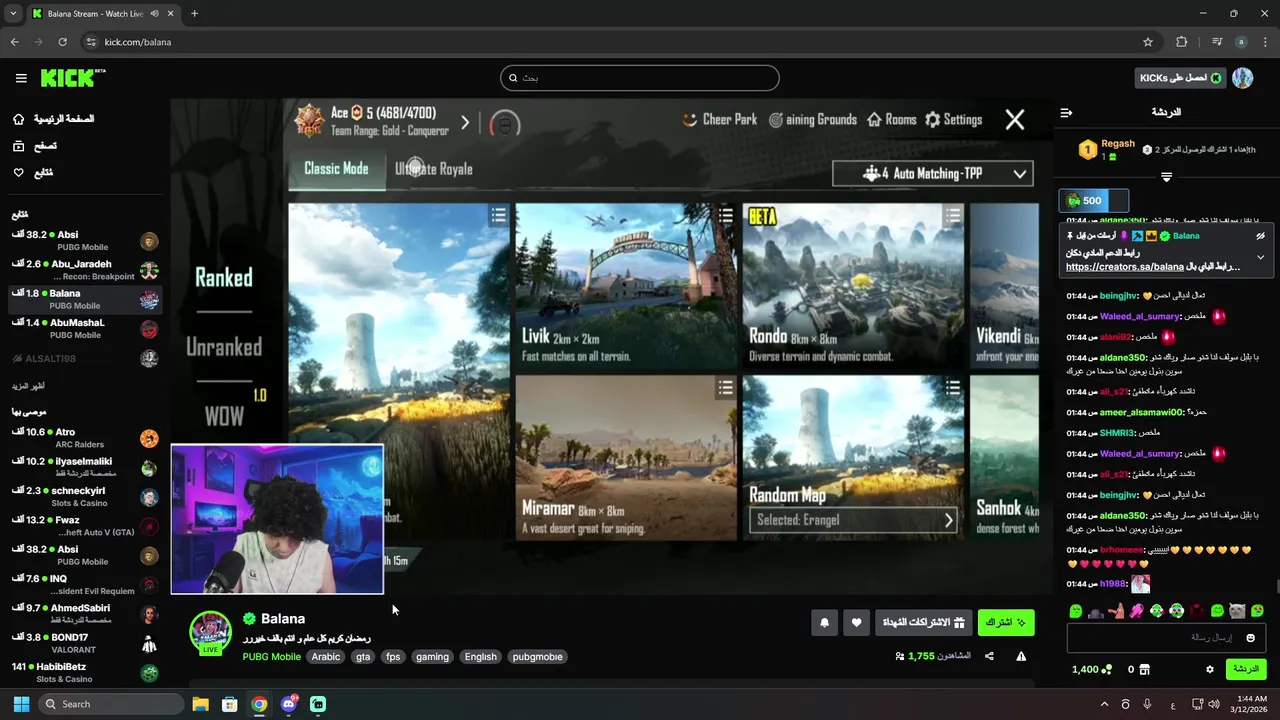The image size is (1280, 720).
Task: Open Cheer Park in the game top bar
Action: pyautogui.click(x=720, y=120)
